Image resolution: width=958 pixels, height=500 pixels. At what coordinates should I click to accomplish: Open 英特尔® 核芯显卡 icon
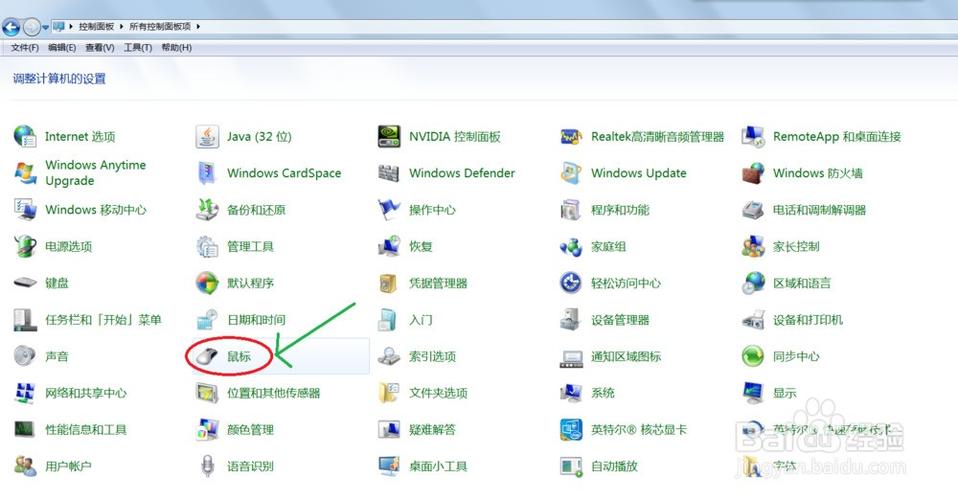pos(571,430)
